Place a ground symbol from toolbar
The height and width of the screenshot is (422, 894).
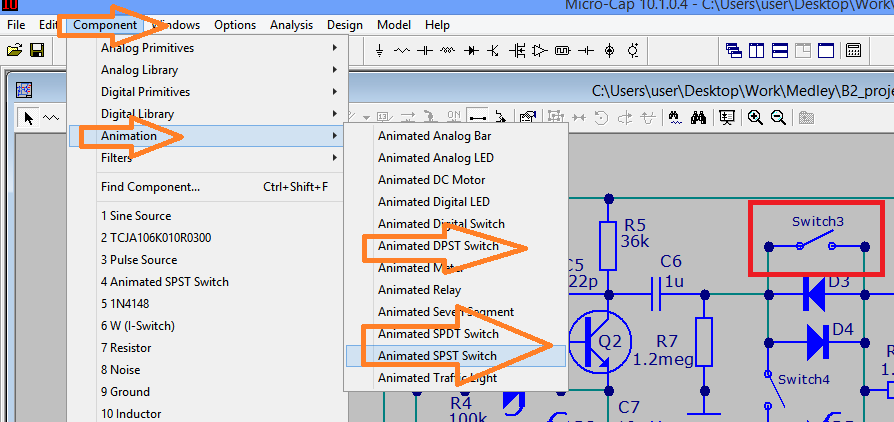[x=380, y=50]
